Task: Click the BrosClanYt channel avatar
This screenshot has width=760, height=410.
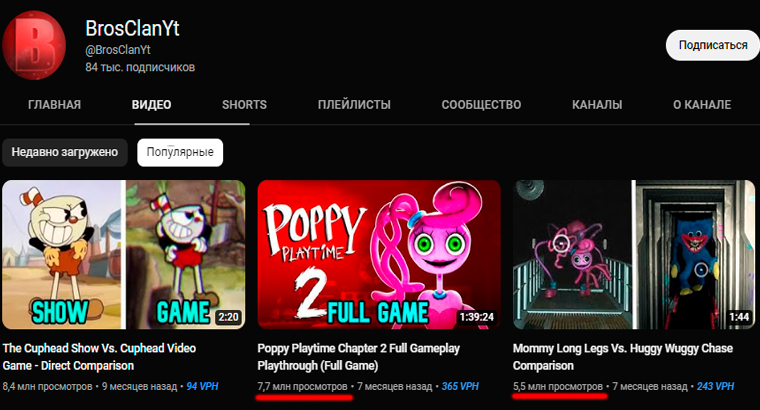Action: click(x=34, y=45)
